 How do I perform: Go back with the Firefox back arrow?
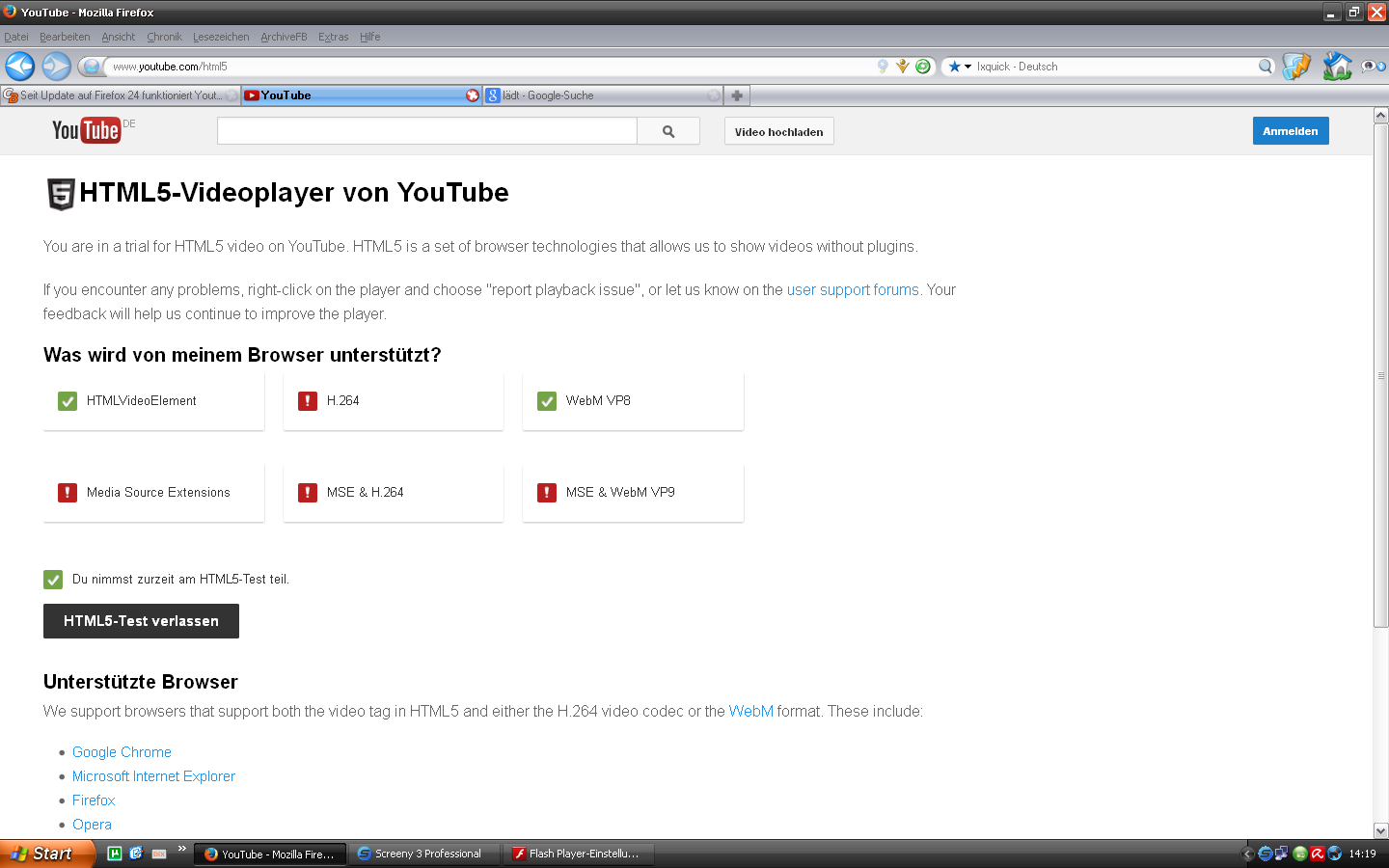pyautogui.click(x=20, y=66)
